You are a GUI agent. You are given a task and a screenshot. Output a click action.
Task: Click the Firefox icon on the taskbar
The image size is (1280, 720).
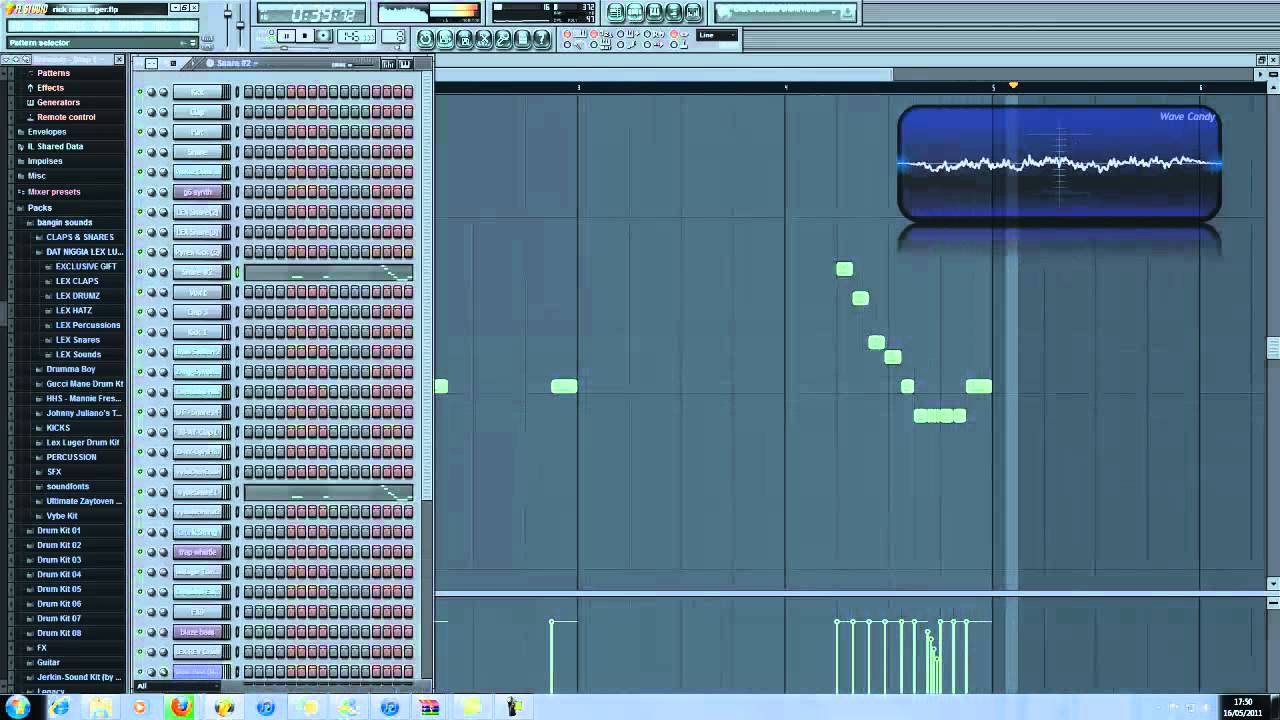click(x=181, y=707)
